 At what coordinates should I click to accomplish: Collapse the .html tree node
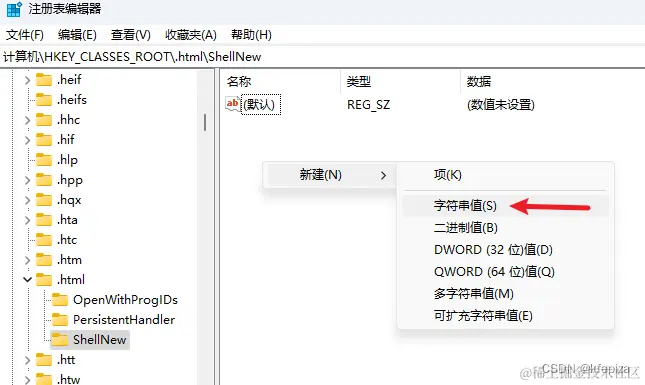[x=27, y=280]
